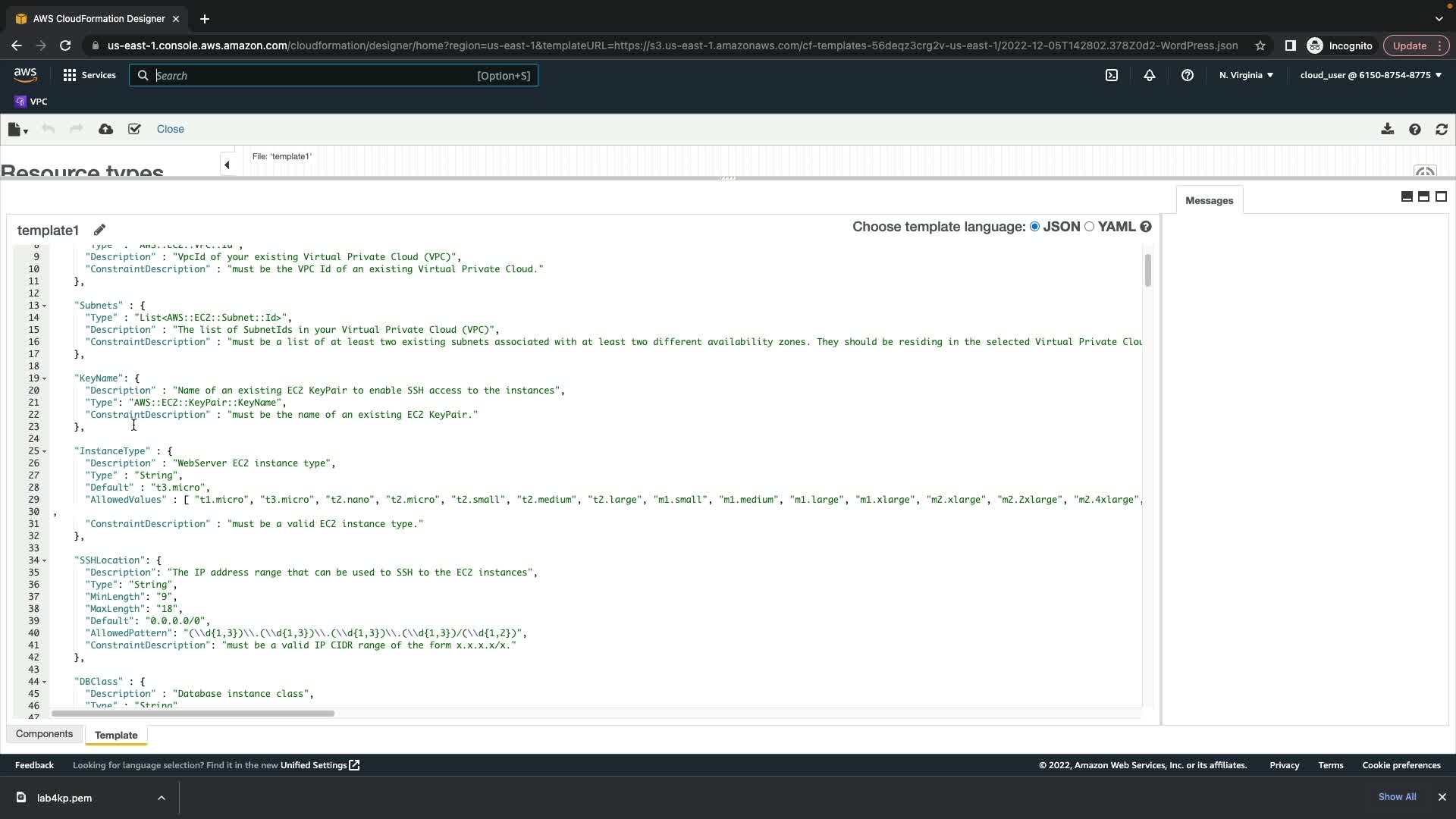Image resolution: width=1456 pixels, height=819 pixels.
Task: Open the Messages tab
Action: (x=1209, y=201)
